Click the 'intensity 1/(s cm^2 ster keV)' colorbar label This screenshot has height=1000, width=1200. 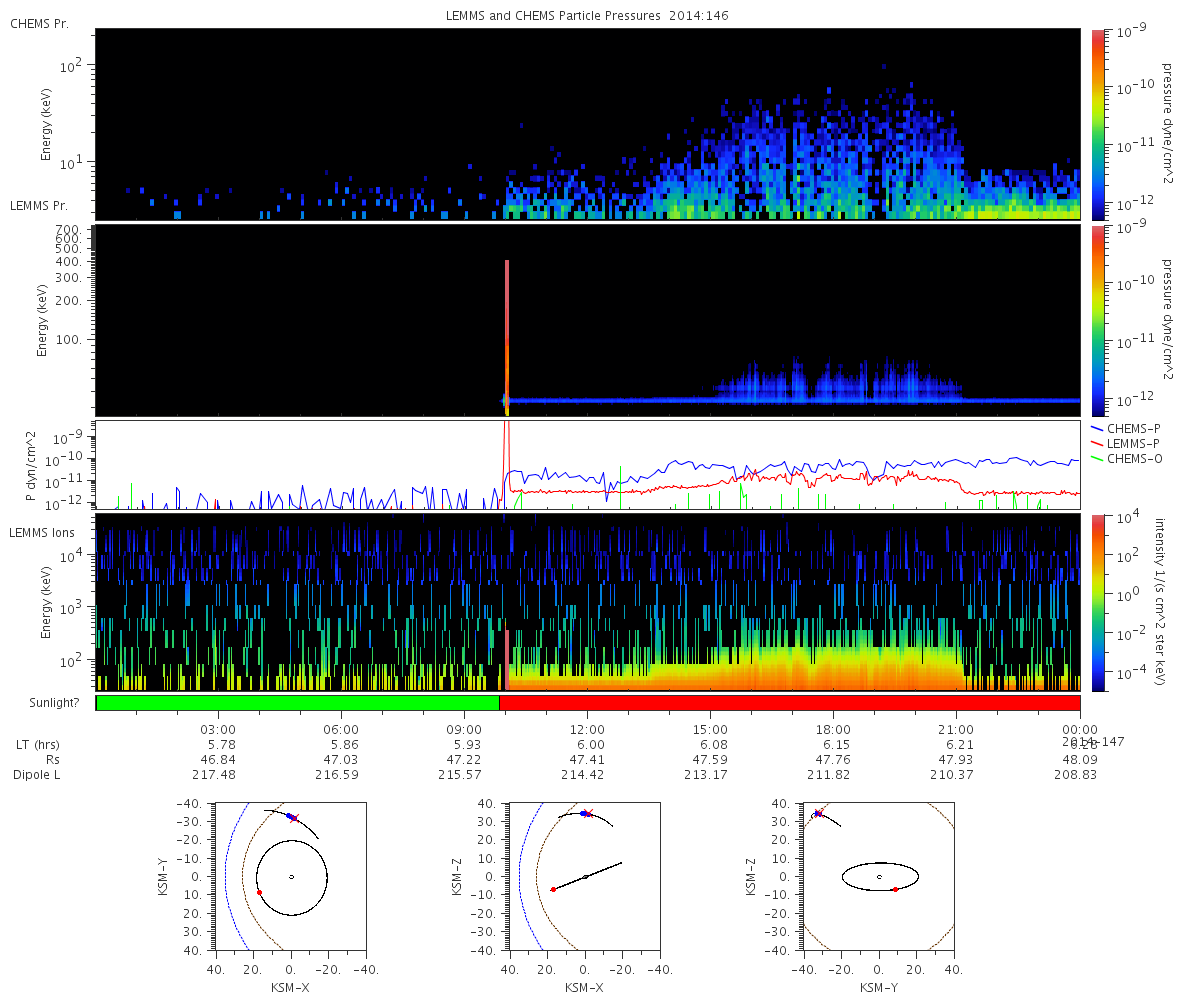click(1160, 602)
